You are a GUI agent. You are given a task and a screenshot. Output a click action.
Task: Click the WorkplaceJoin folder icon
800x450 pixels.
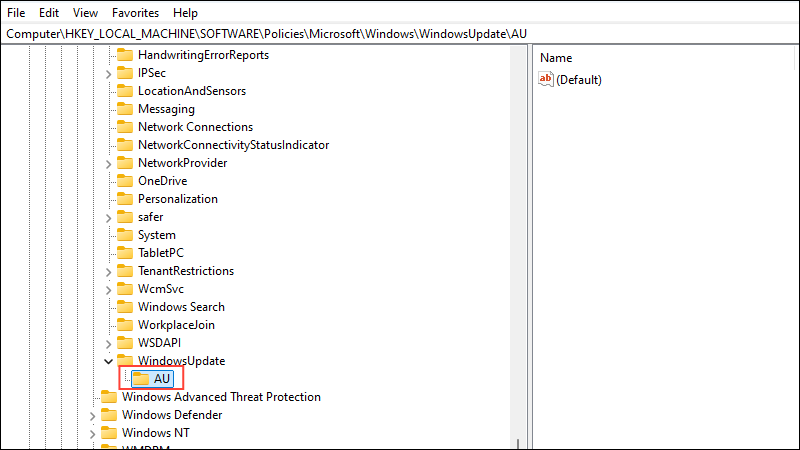(x=125, y=324)
